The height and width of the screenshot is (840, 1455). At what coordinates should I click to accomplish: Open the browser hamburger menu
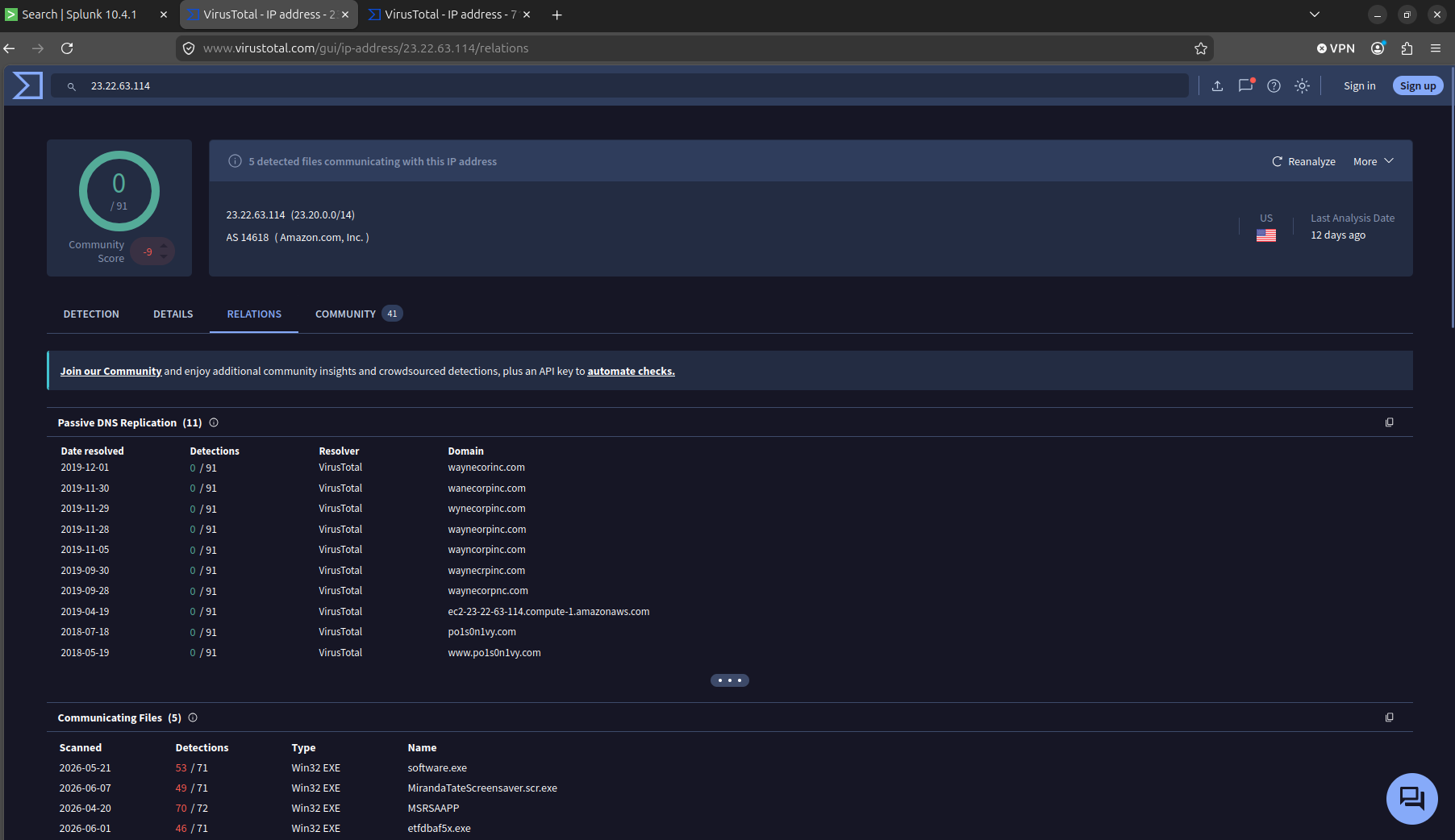(1436, 48)
